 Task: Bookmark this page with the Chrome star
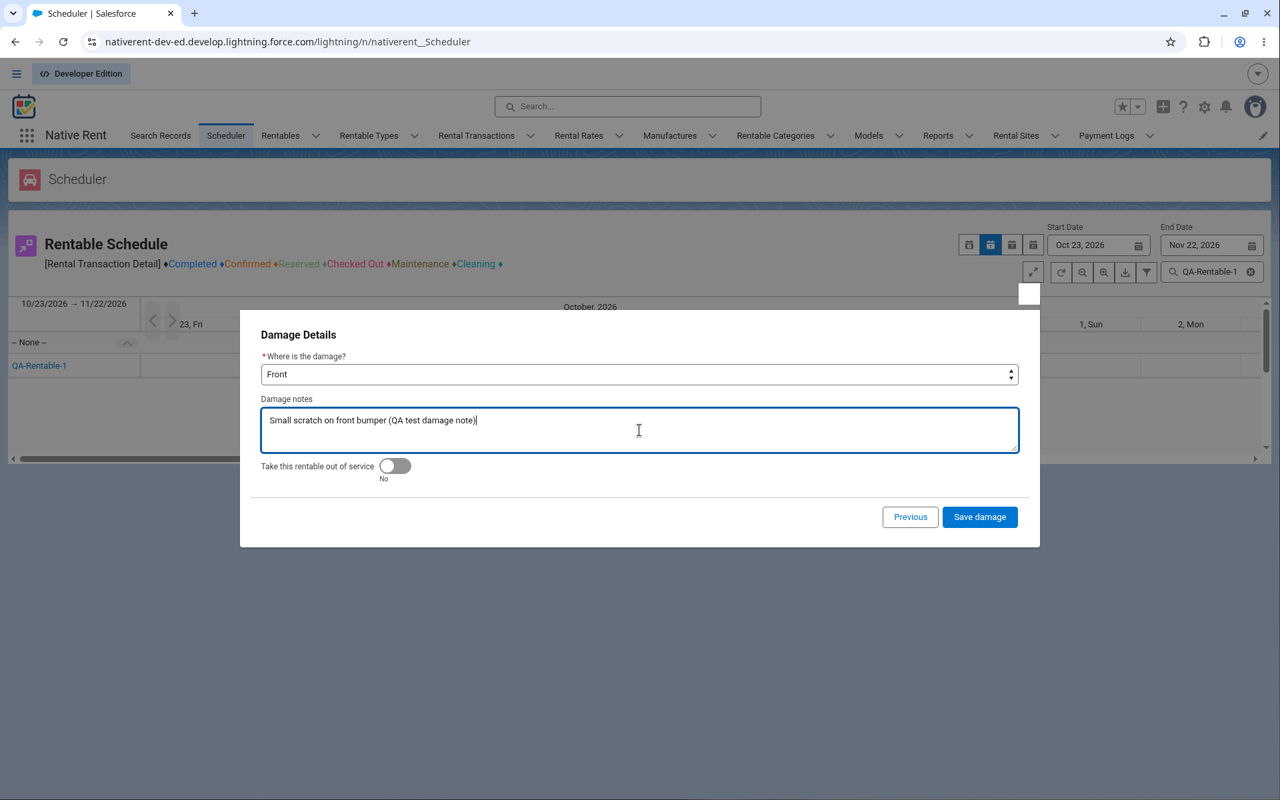click(1170, 42)
